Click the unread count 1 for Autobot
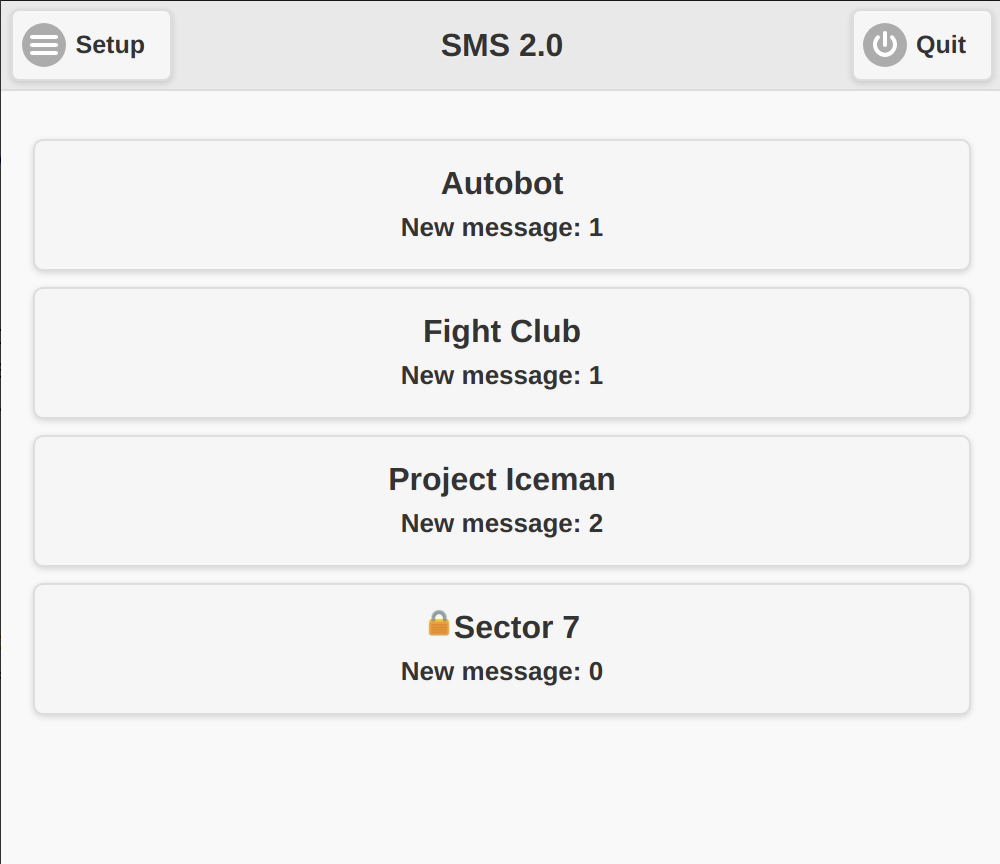 click(596, 228)
